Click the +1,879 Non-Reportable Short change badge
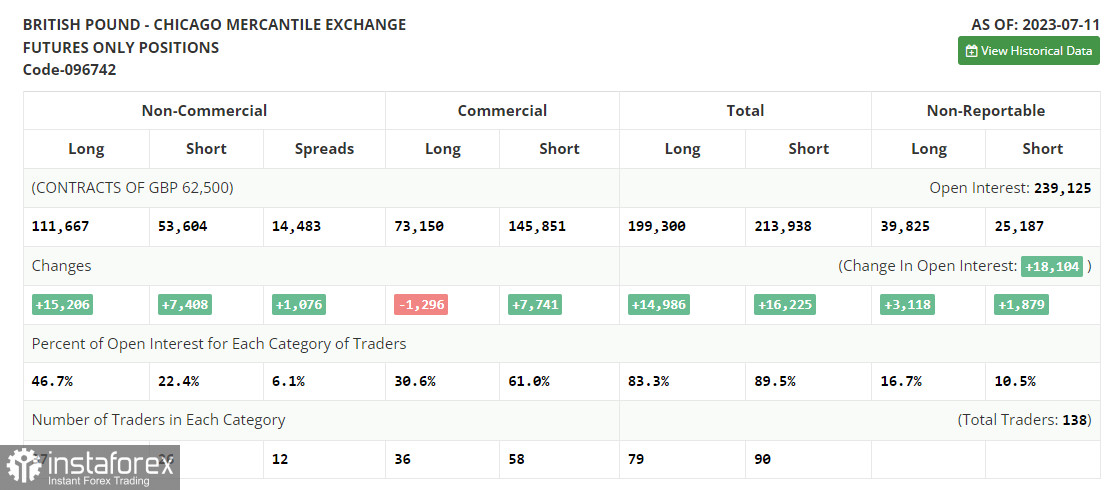Viewport: 1116px width, 490px height. click(1021, 304)
